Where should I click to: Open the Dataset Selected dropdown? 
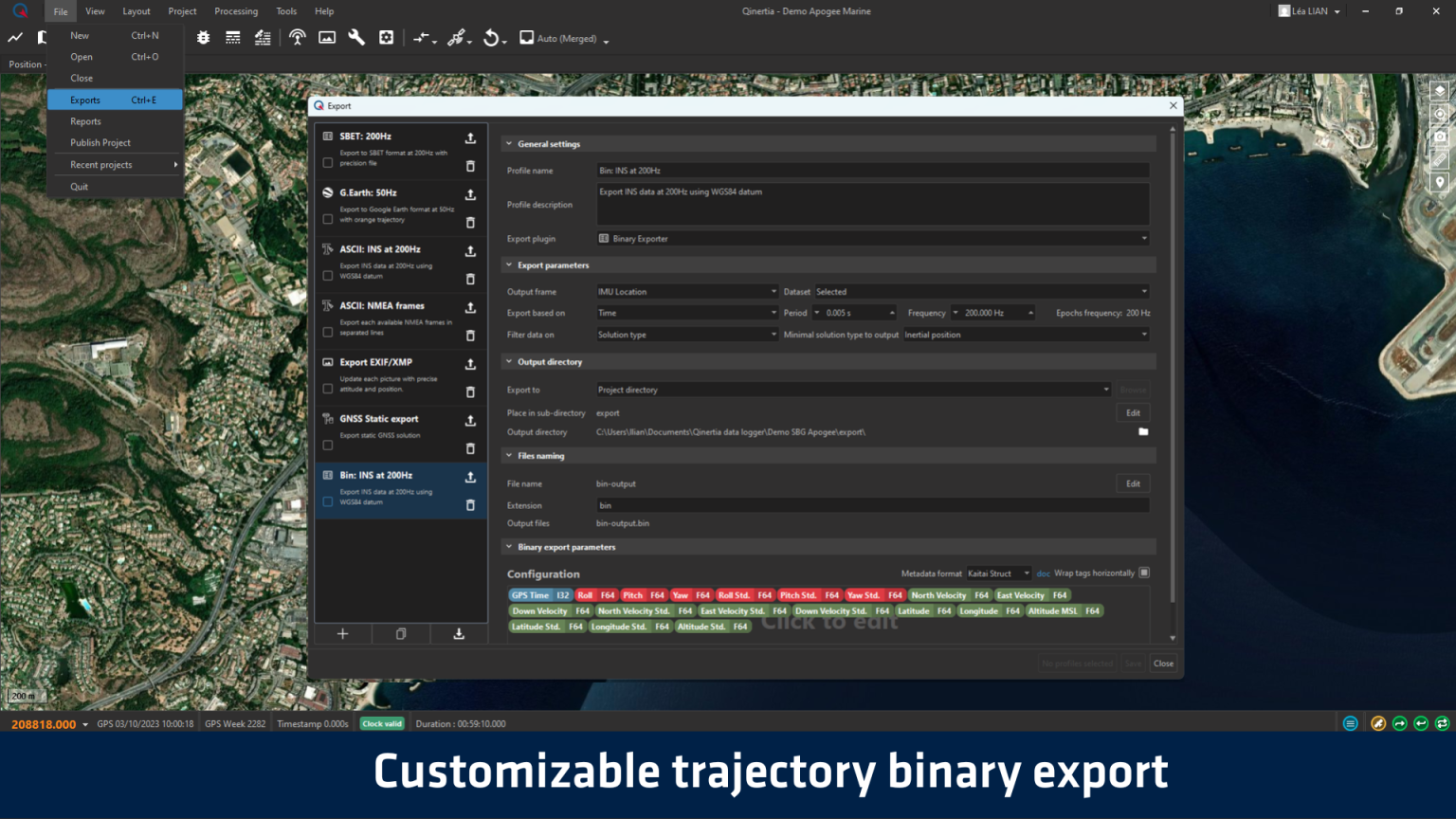[982, 292]
